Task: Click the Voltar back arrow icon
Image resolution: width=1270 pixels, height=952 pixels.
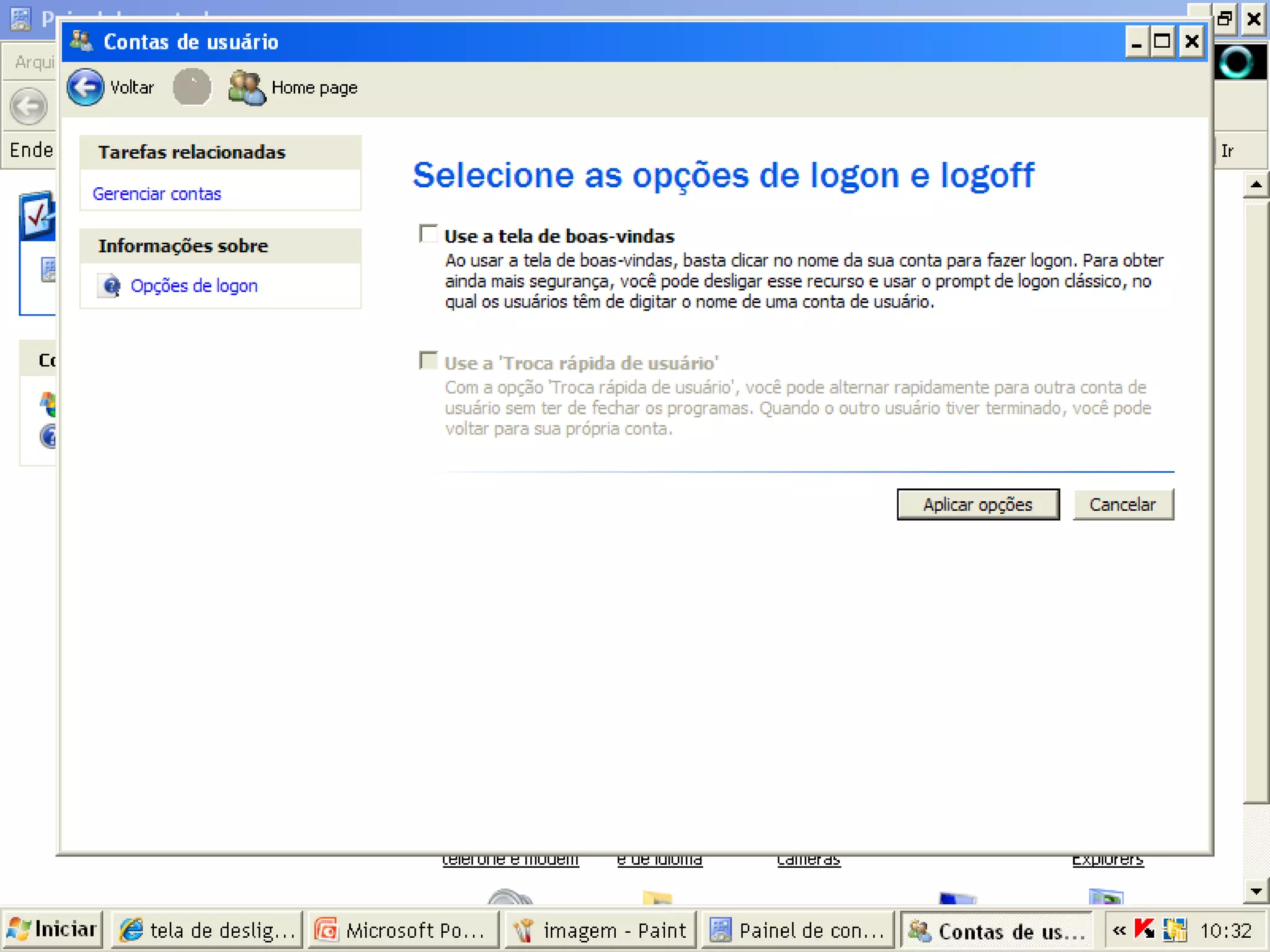Action: coord(85,87)
